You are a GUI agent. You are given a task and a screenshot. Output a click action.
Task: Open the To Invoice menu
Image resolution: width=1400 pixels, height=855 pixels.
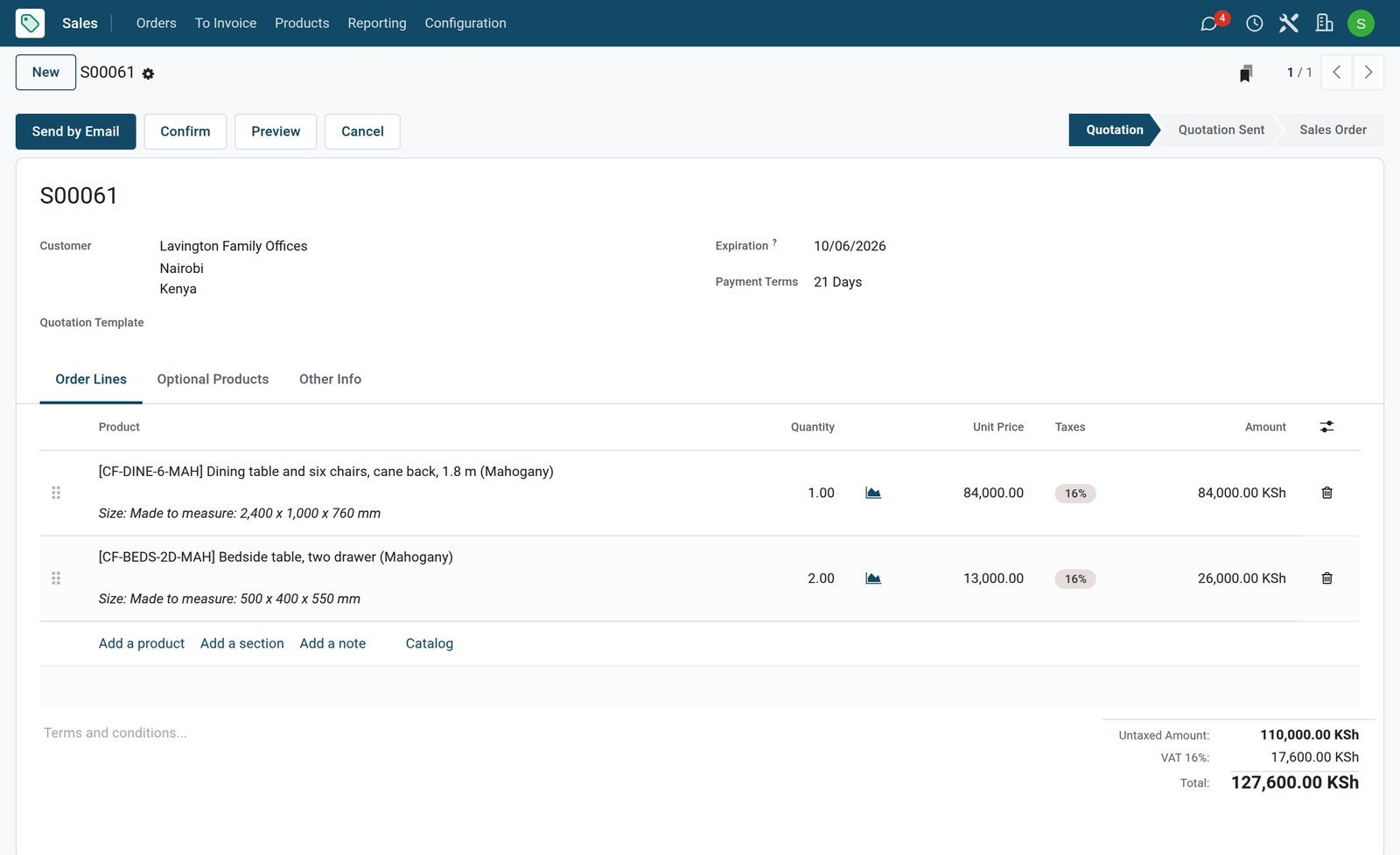click(x=226, y=23)
